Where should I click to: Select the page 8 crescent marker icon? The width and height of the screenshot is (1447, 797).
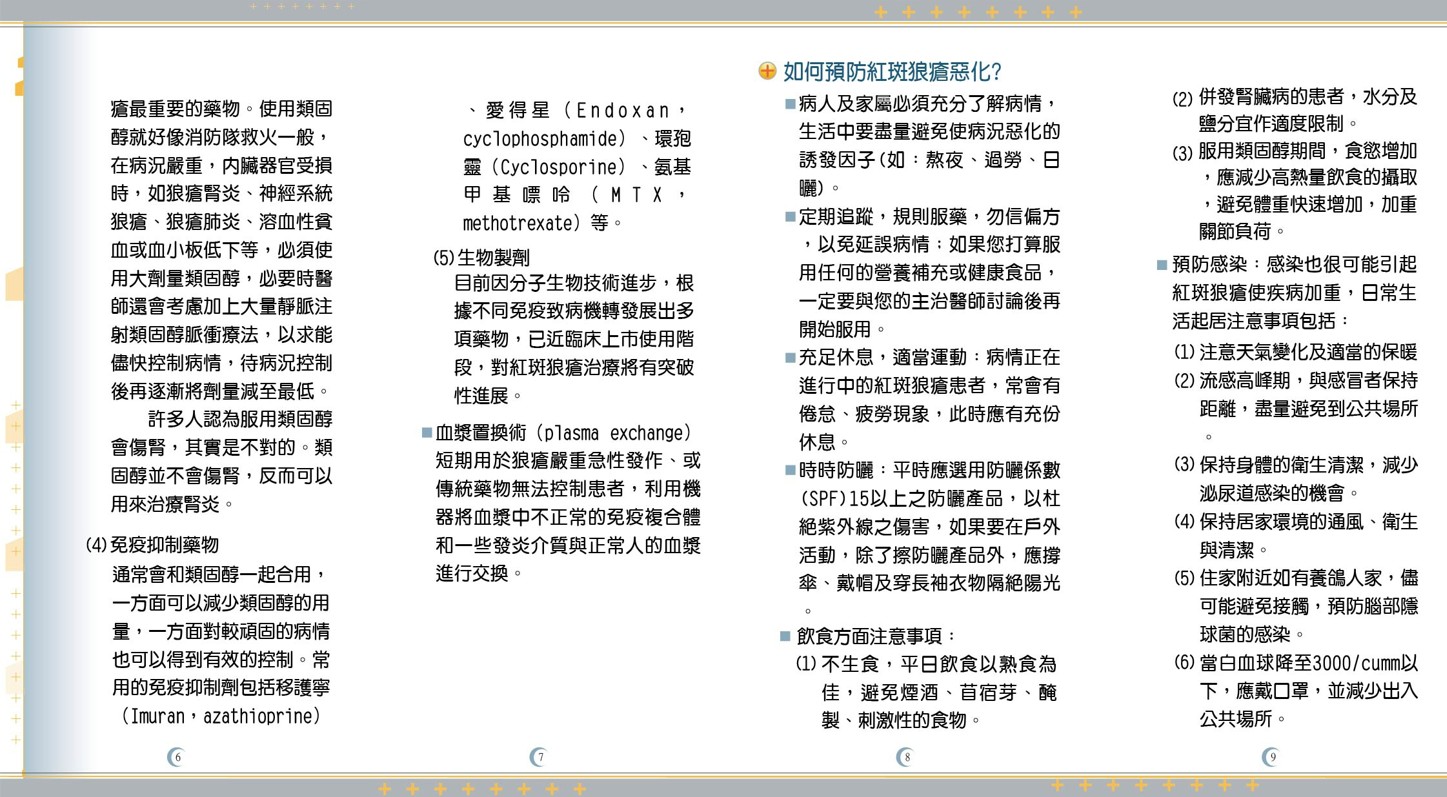(905, 757)
